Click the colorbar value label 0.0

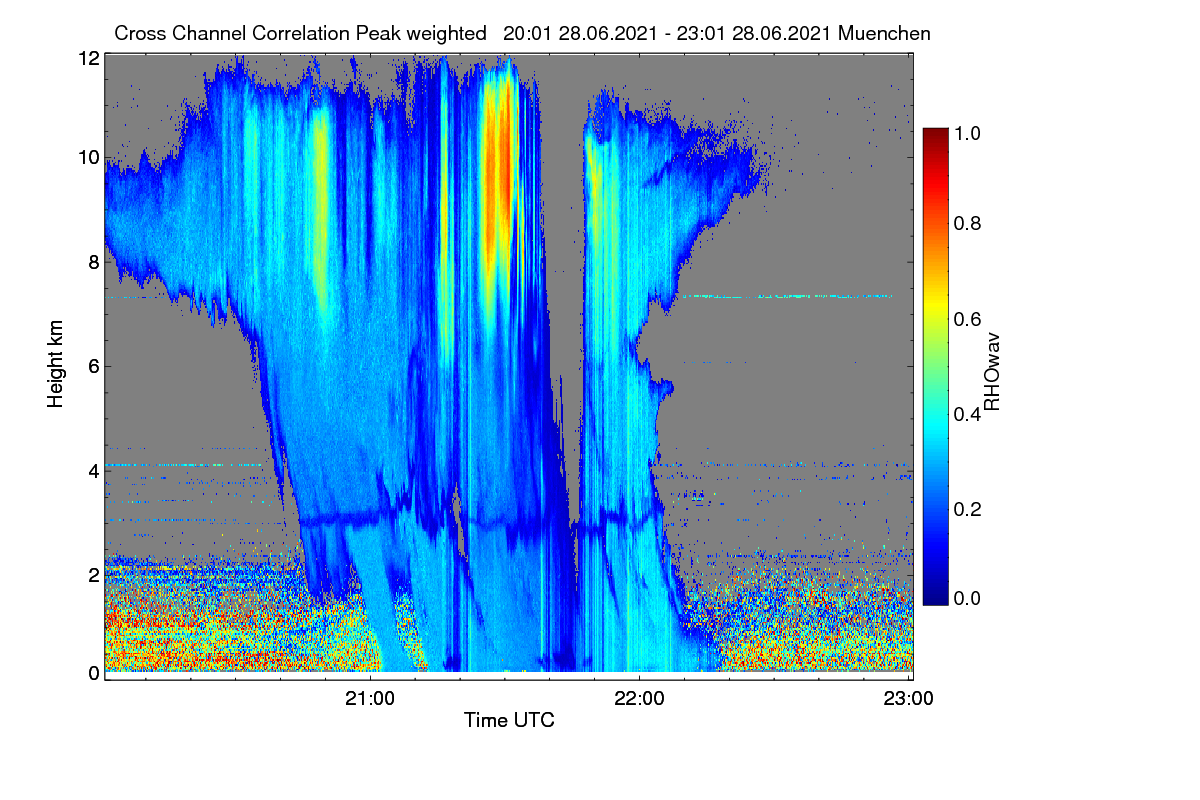[967, 598]
